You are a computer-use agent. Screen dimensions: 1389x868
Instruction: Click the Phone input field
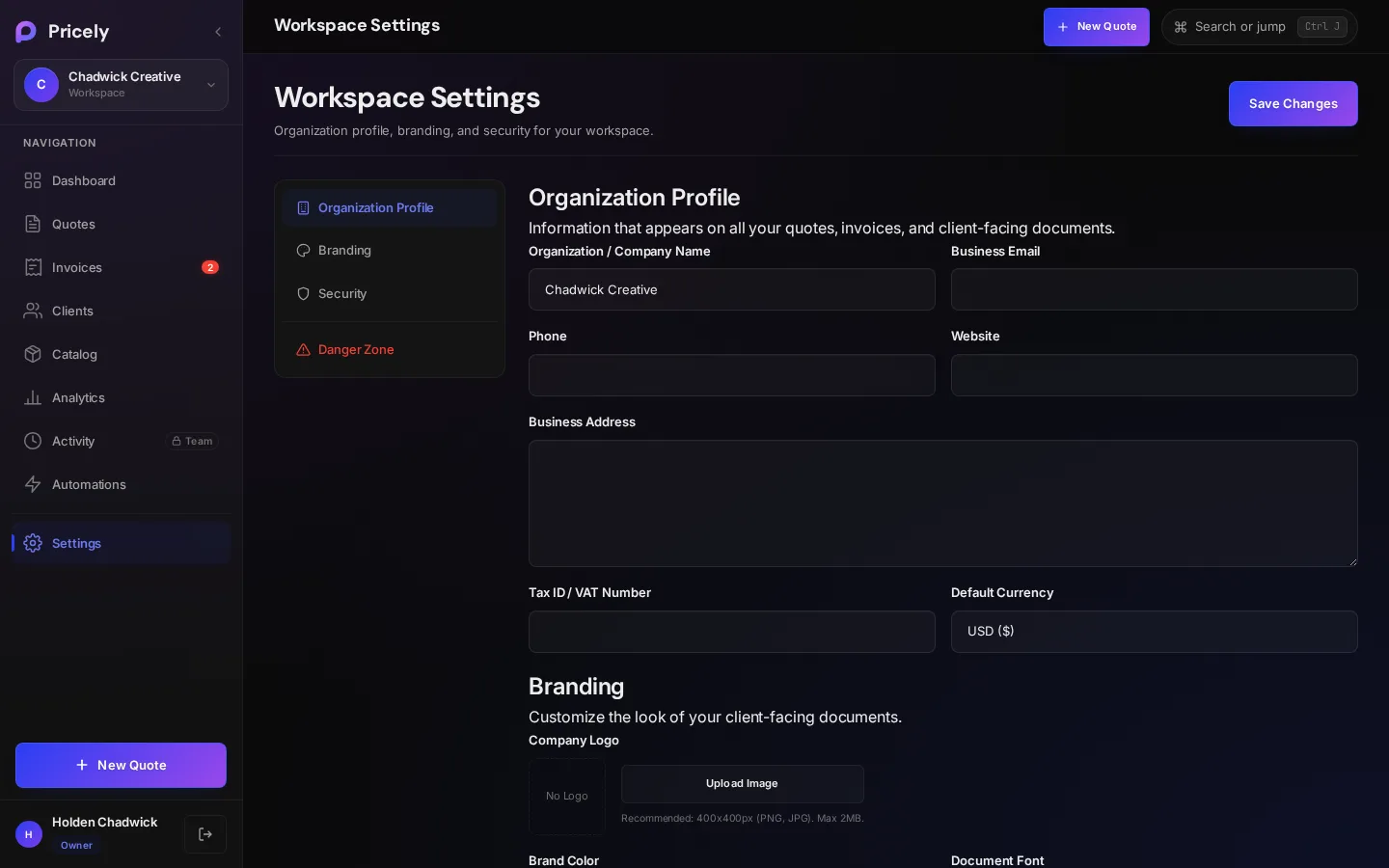(x=731, y=375)
